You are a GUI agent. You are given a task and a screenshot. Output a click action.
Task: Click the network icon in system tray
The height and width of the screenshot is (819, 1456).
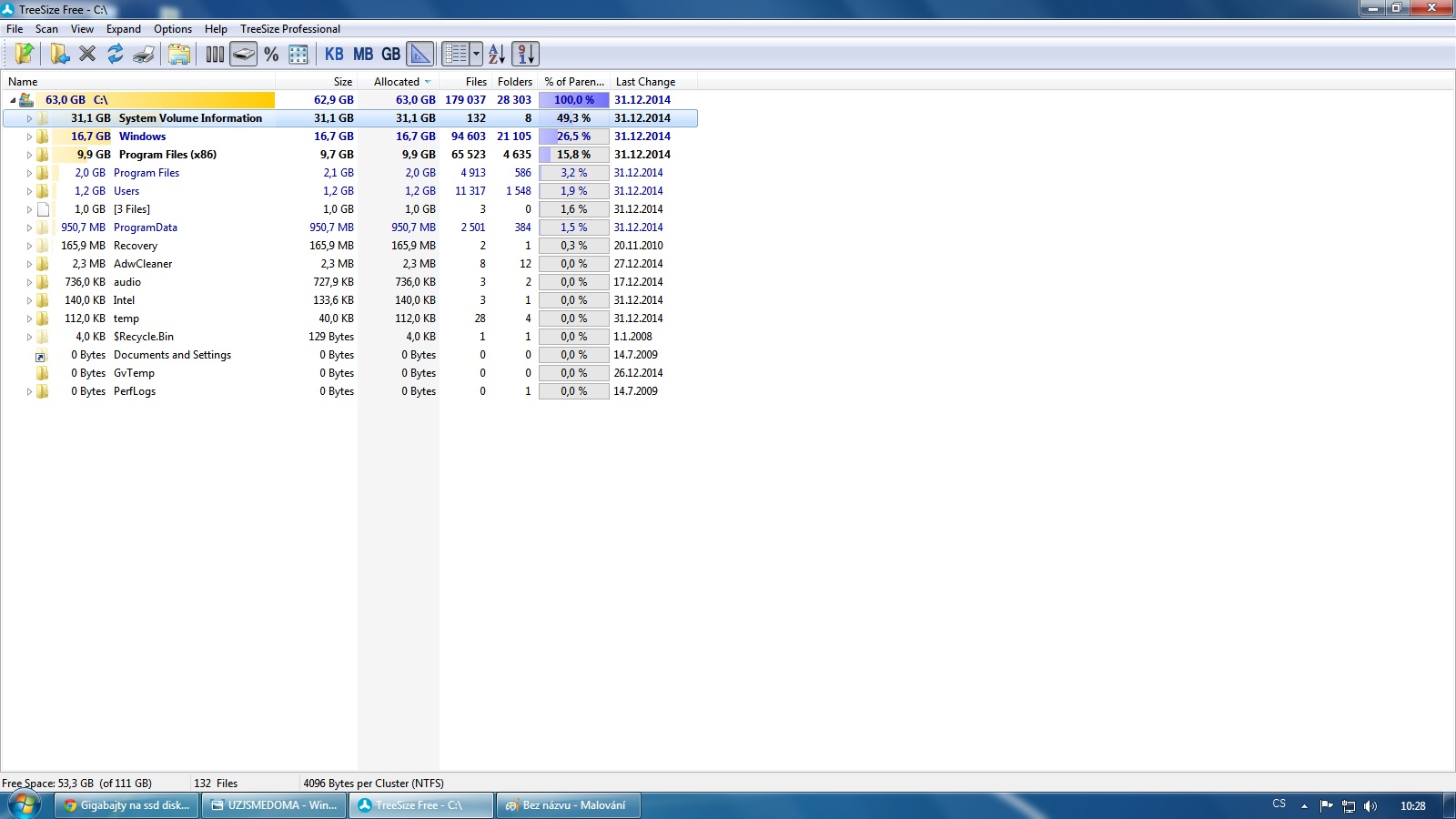coord(1349,805)
